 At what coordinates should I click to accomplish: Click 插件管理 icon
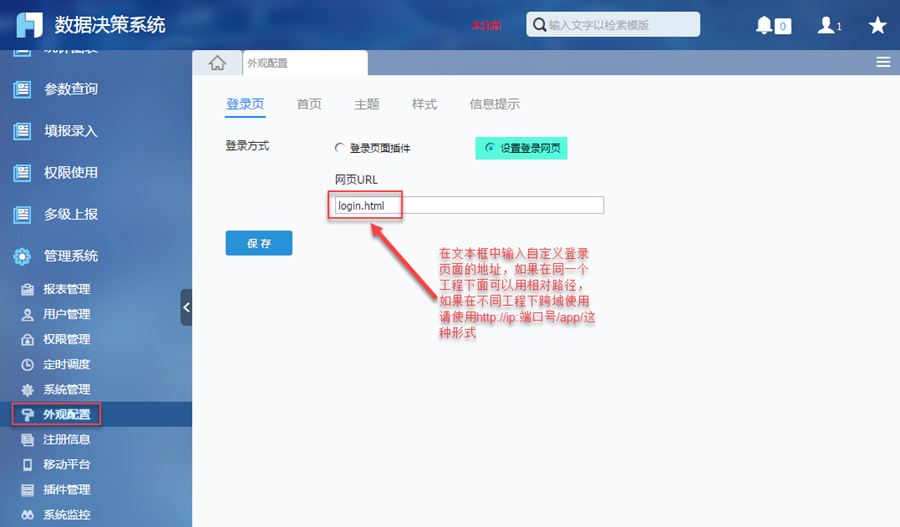pyautogui.click(x=28, y=490)
